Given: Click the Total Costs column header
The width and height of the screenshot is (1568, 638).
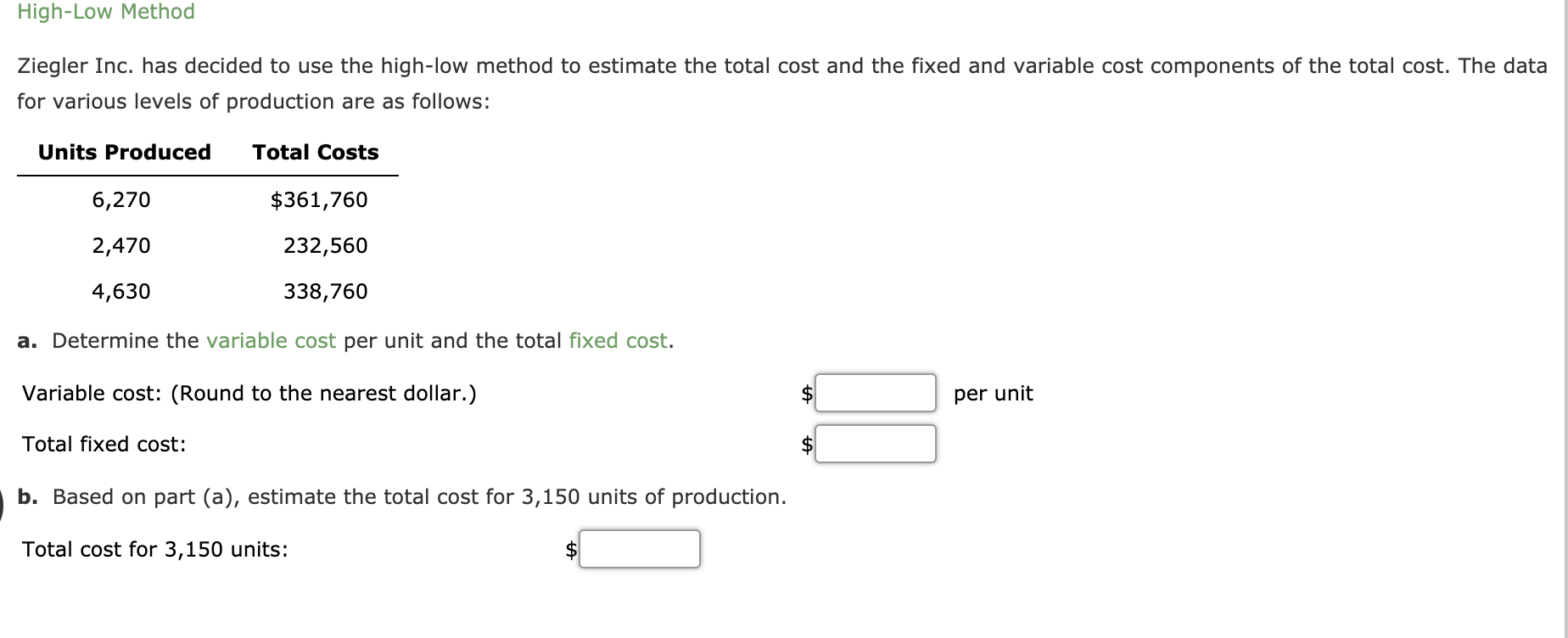Looking at the screenshot, I should [315, 152].
